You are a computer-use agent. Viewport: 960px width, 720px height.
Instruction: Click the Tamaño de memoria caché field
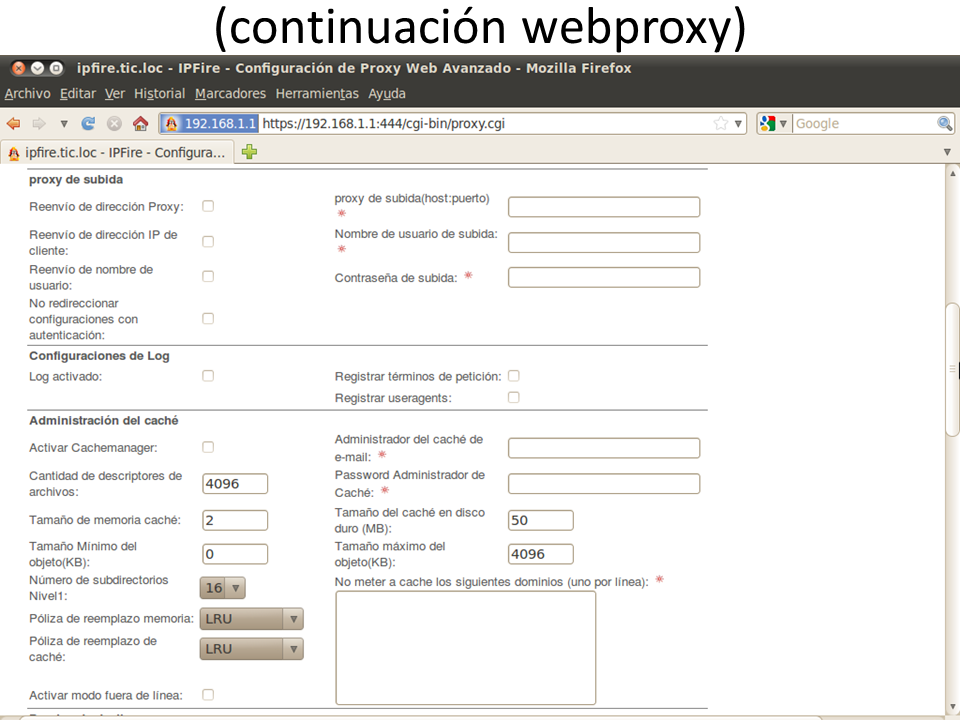click(x=235, y=520)
